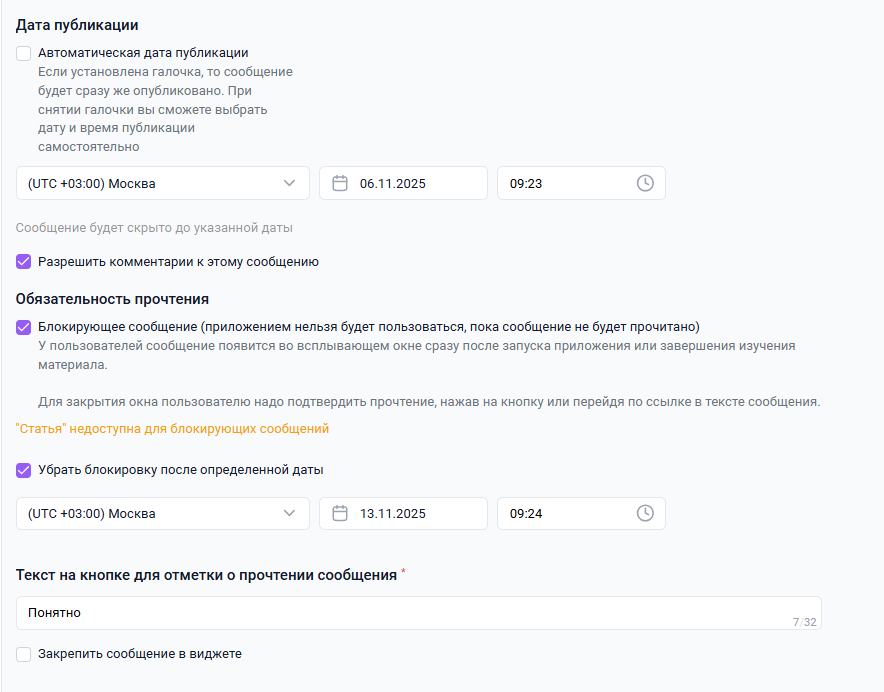Open the publication date calendar icon
Image resolution: width=884 pixels, height=692 pixels.
(x=340, y=183)
